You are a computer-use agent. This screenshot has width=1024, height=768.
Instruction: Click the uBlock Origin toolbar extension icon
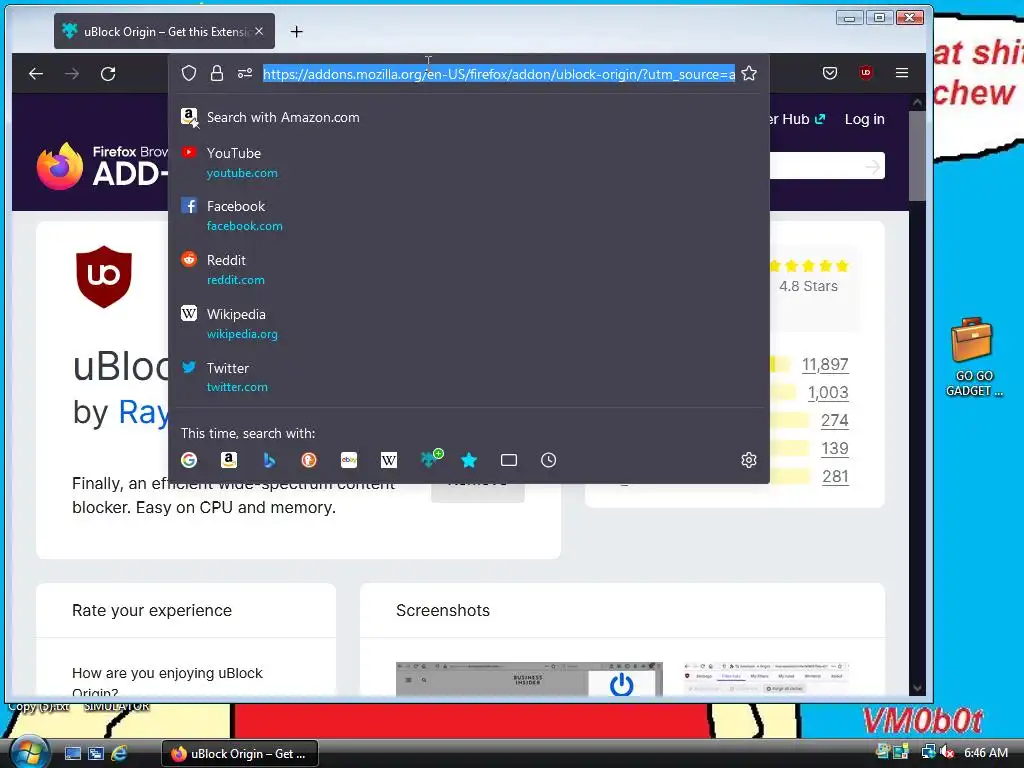point(866,73)
